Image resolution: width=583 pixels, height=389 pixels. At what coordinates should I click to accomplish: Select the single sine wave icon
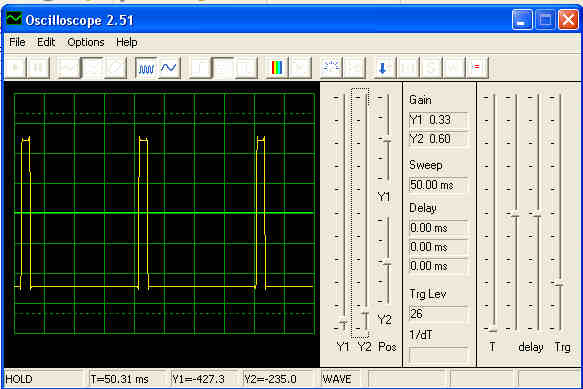pyautogui.click(x=169, y=68)
